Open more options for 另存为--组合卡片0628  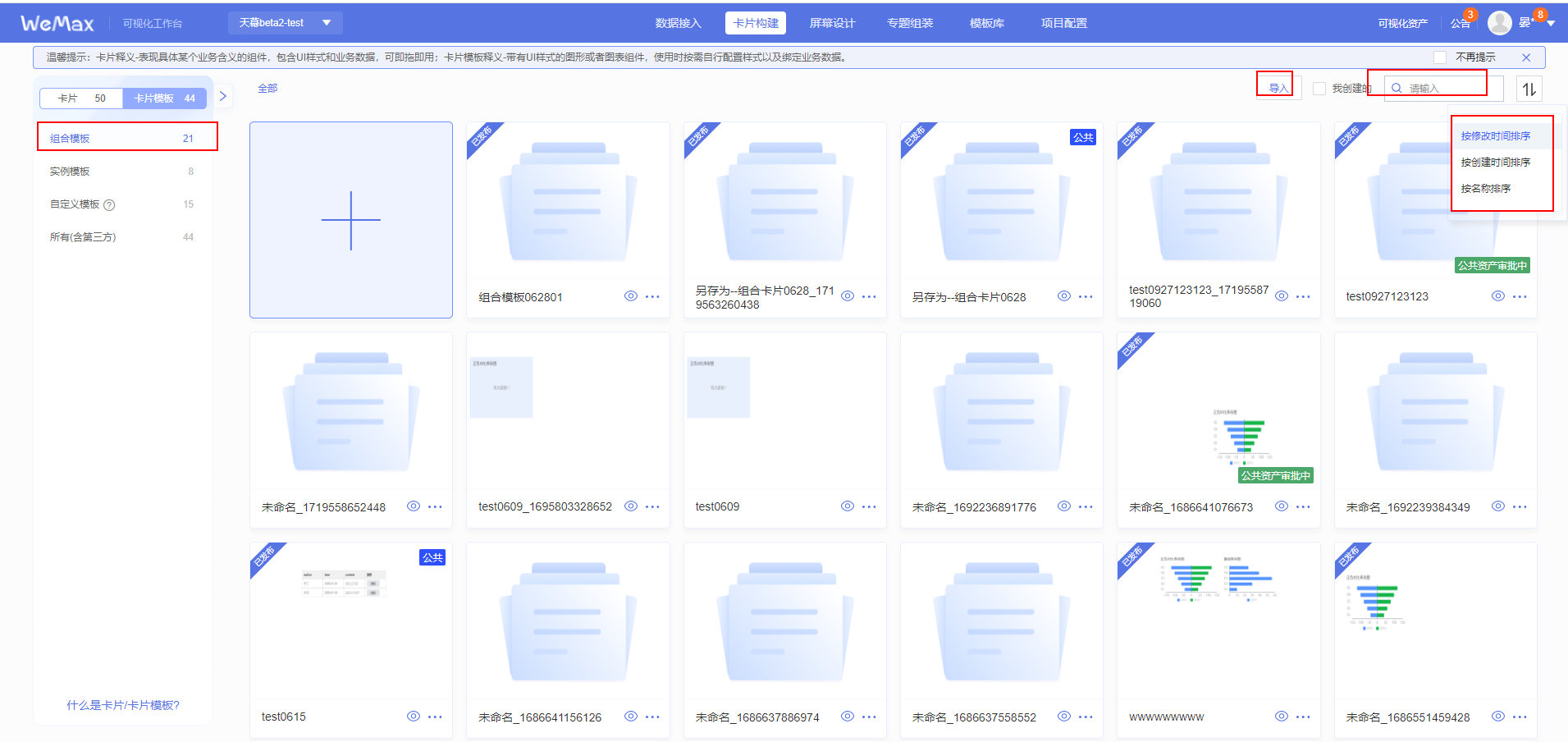point(1086,297)
